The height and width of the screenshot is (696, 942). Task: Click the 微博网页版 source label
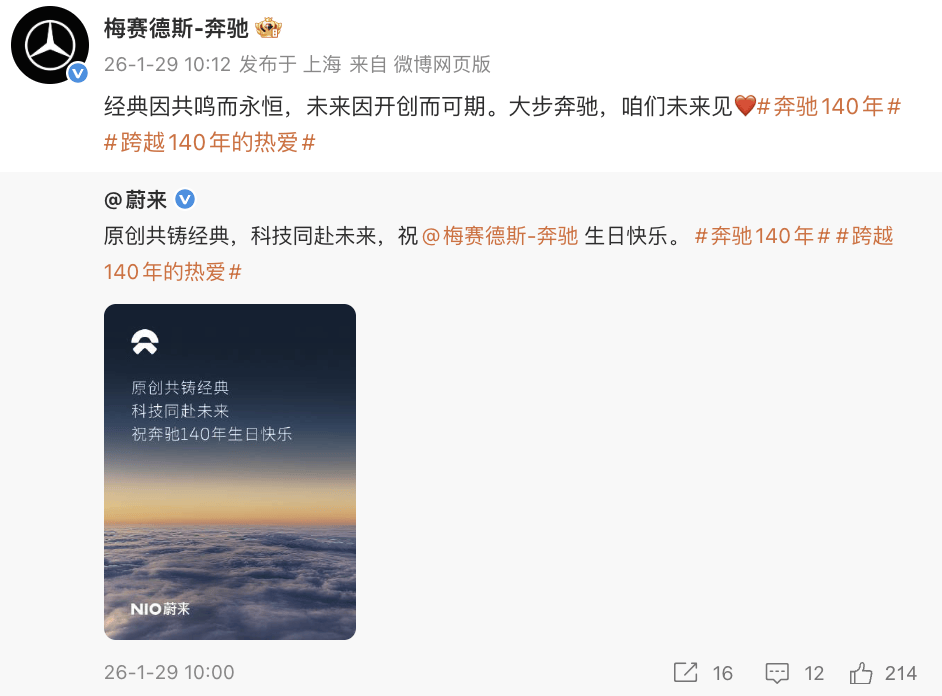(x=442, y=64)
